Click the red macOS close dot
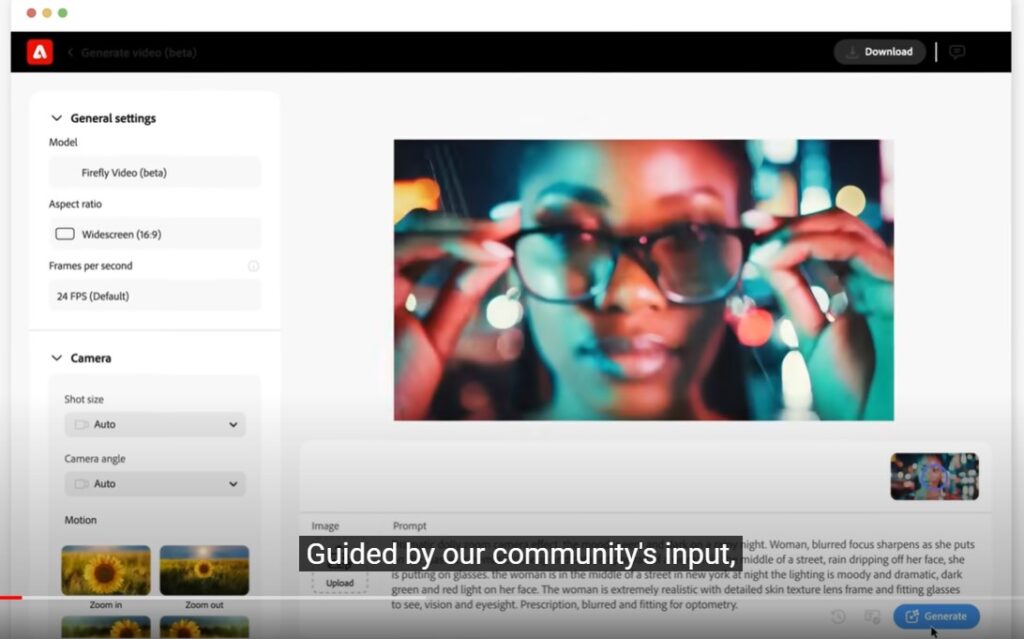1024x639 pixels. pos(30,13)
